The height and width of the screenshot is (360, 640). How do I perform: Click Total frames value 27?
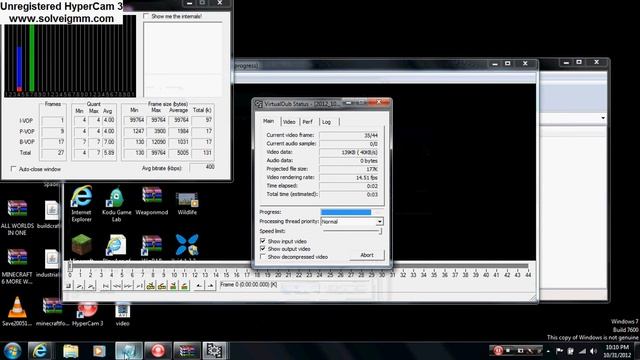coord(53,153)
